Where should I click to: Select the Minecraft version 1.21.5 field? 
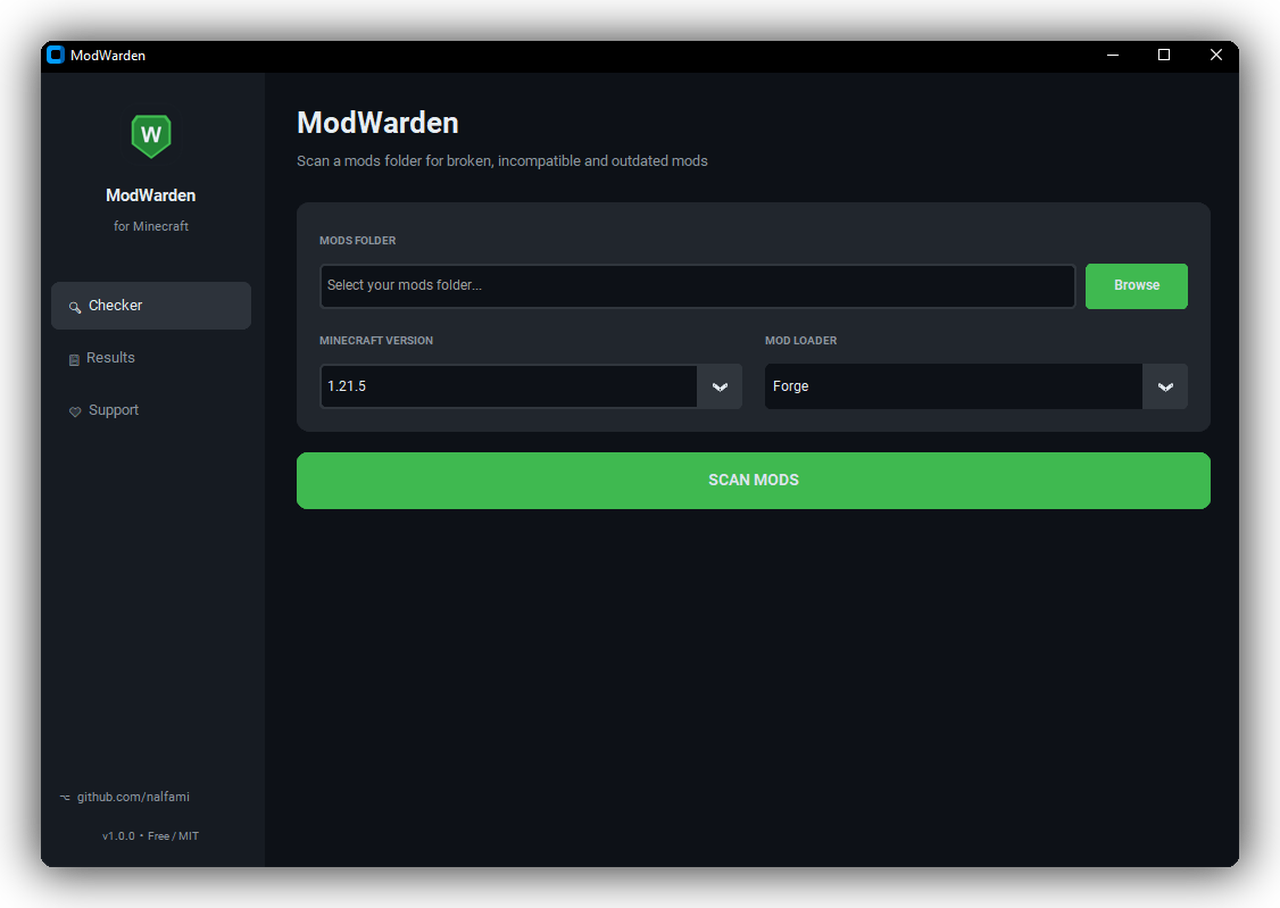coord(509,386)
